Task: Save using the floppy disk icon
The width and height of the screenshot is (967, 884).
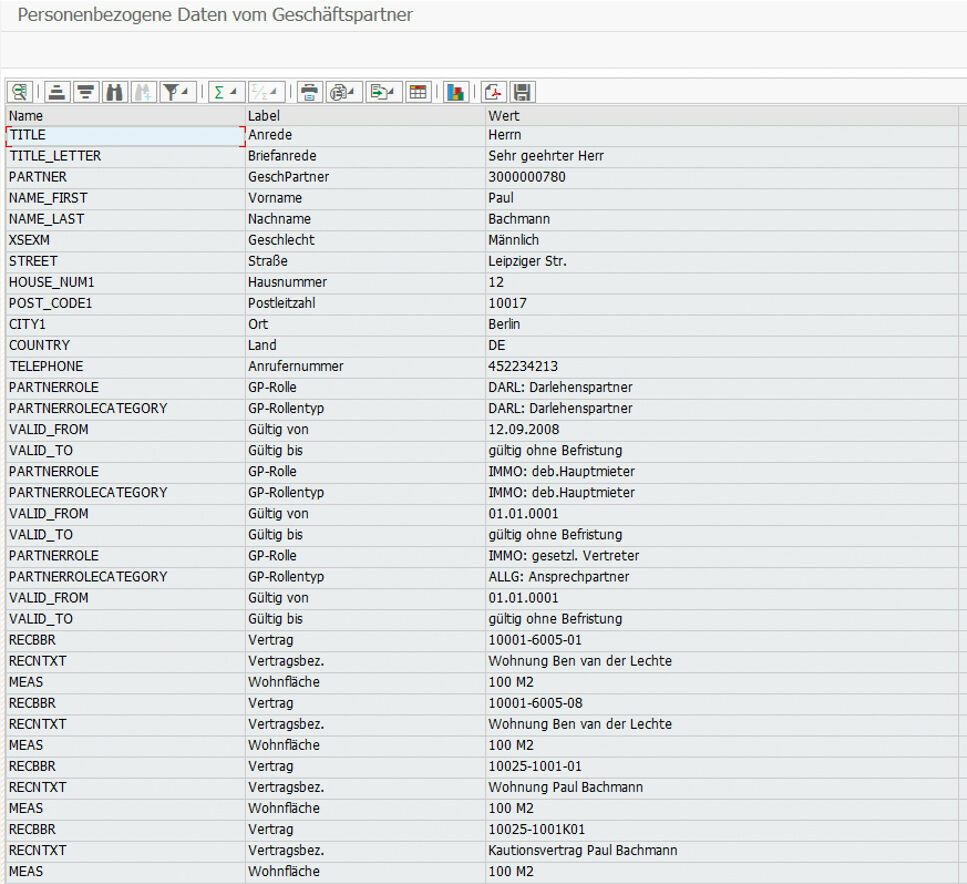Action: coord(521,92)
